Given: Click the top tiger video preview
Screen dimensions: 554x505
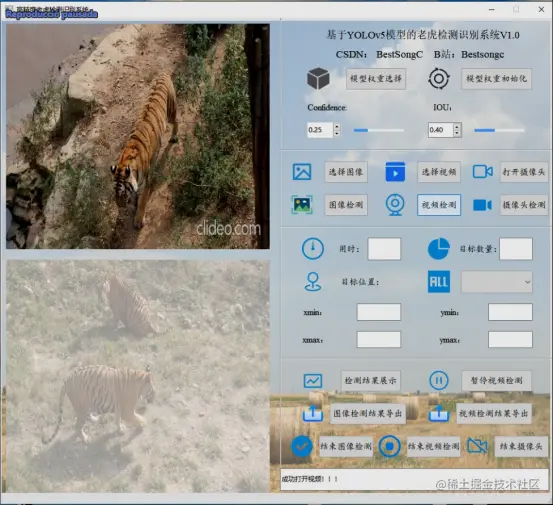Looking at the screenshot, I should (x=138, y=136).
